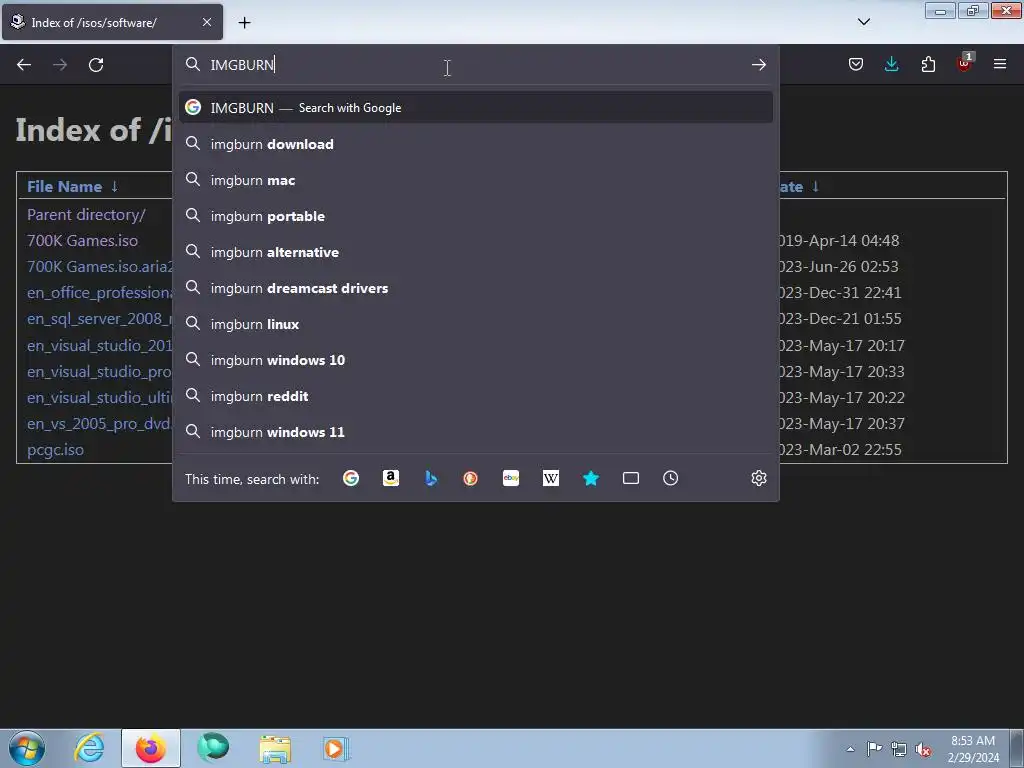Open the en_visual_studio_201 file link
Screen dimensions: 1024x768
100,345
